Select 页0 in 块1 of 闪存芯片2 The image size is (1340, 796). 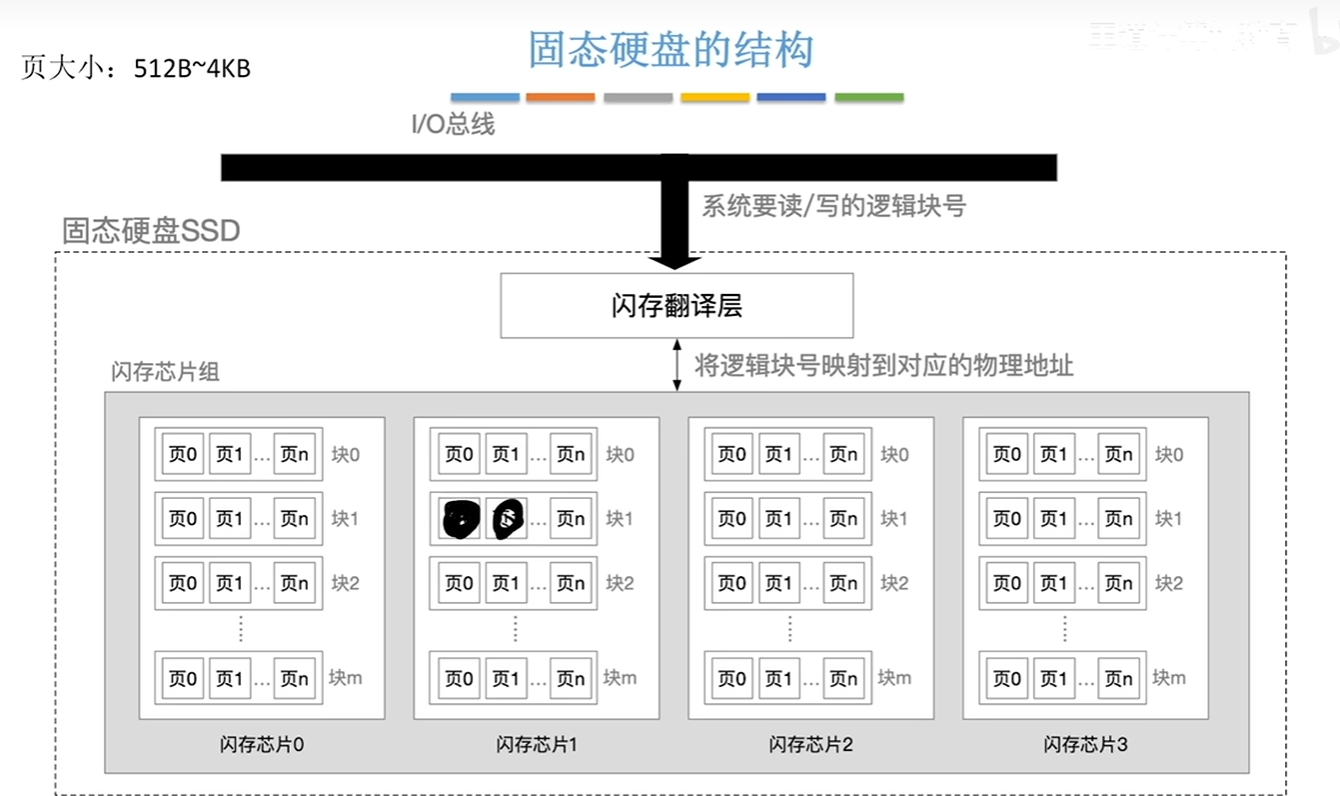coord(733,519)
